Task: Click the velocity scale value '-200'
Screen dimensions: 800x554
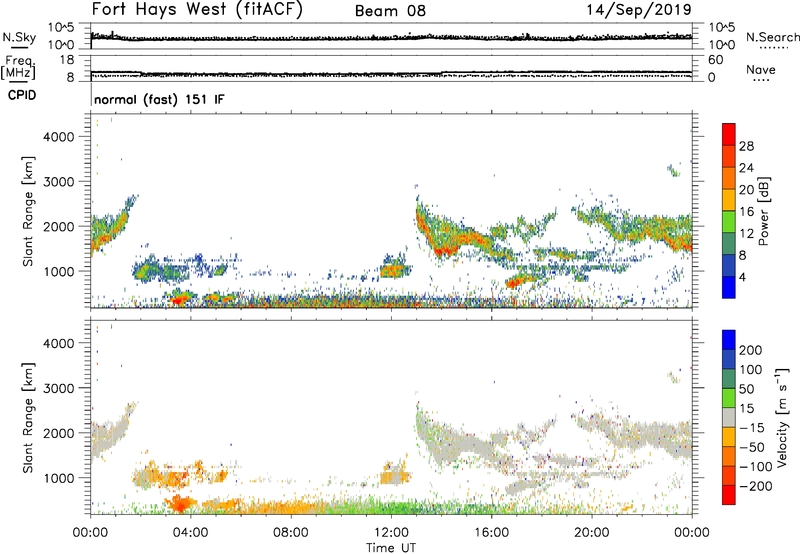Action: pos(755,486)
